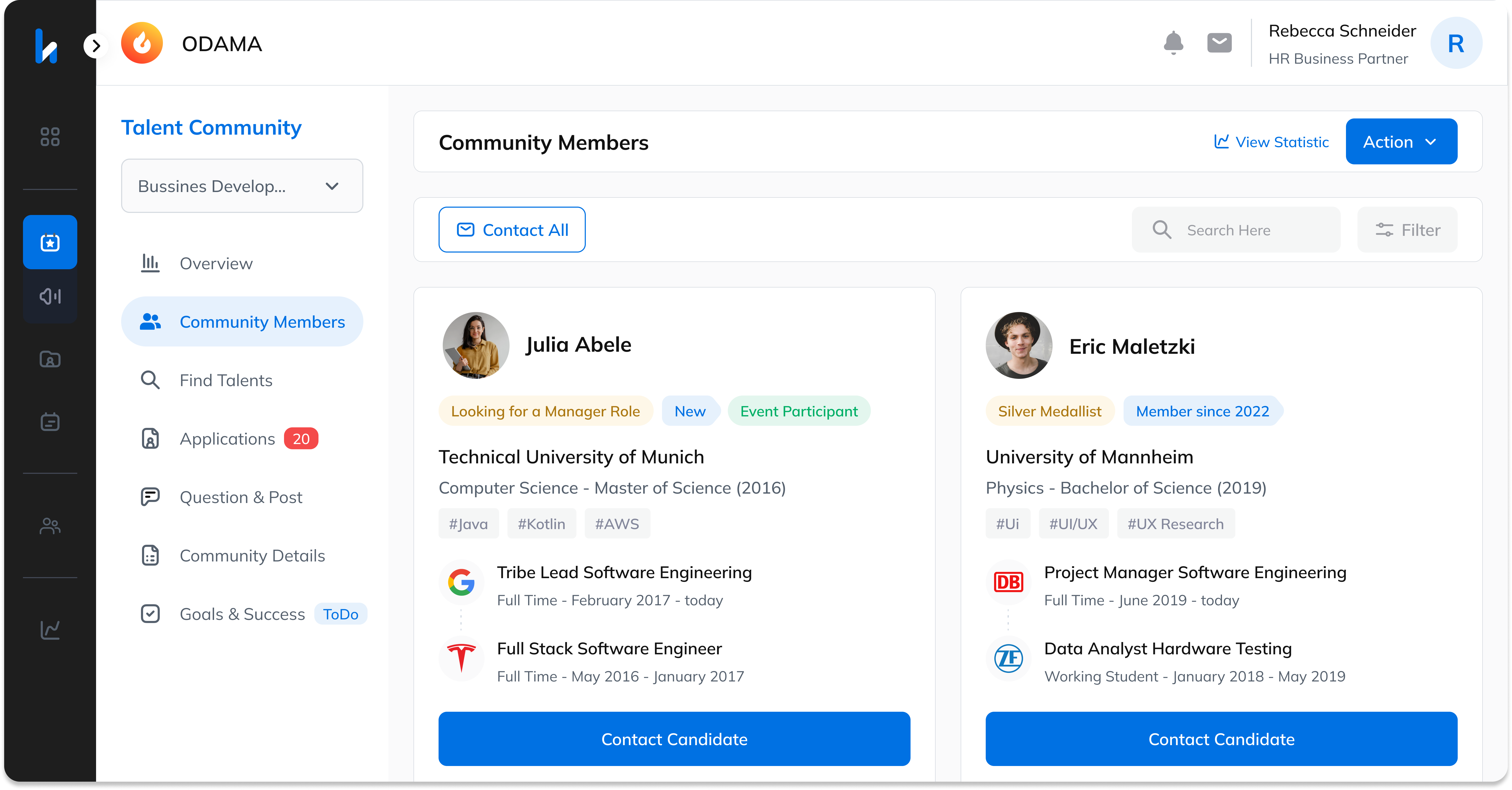The image size is (1512, 790).
Task: Open the Filter options
Action: pos(1408,229)
